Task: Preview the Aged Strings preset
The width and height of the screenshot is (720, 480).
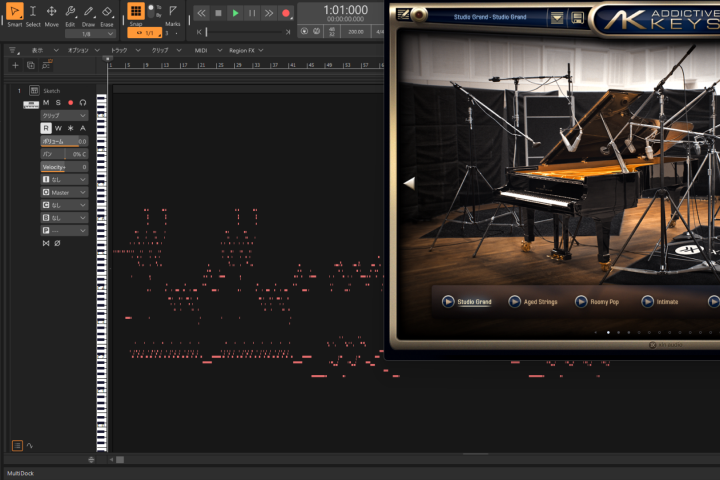Action: (x=514, y=301)
